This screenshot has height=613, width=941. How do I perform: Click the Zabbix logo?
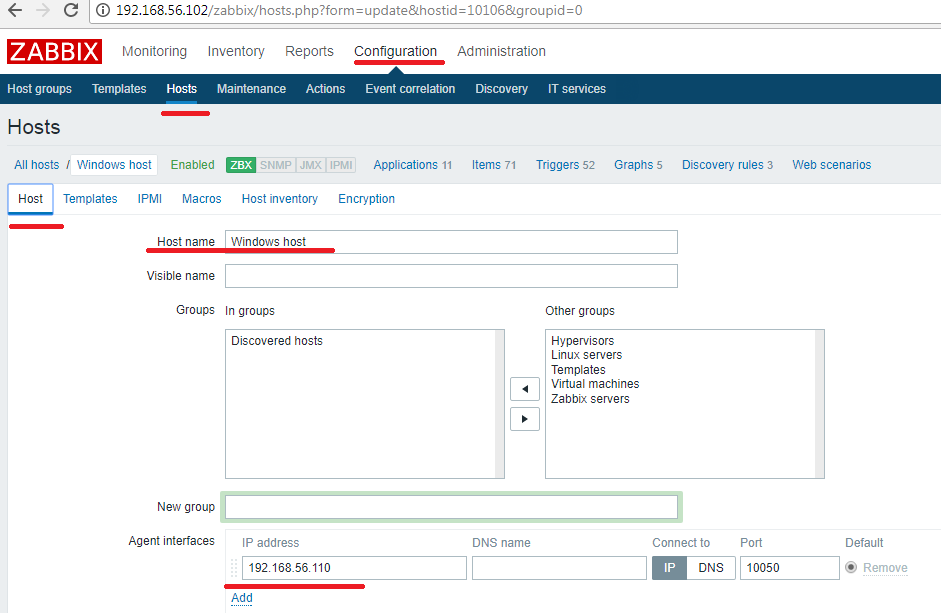(54, 52)
